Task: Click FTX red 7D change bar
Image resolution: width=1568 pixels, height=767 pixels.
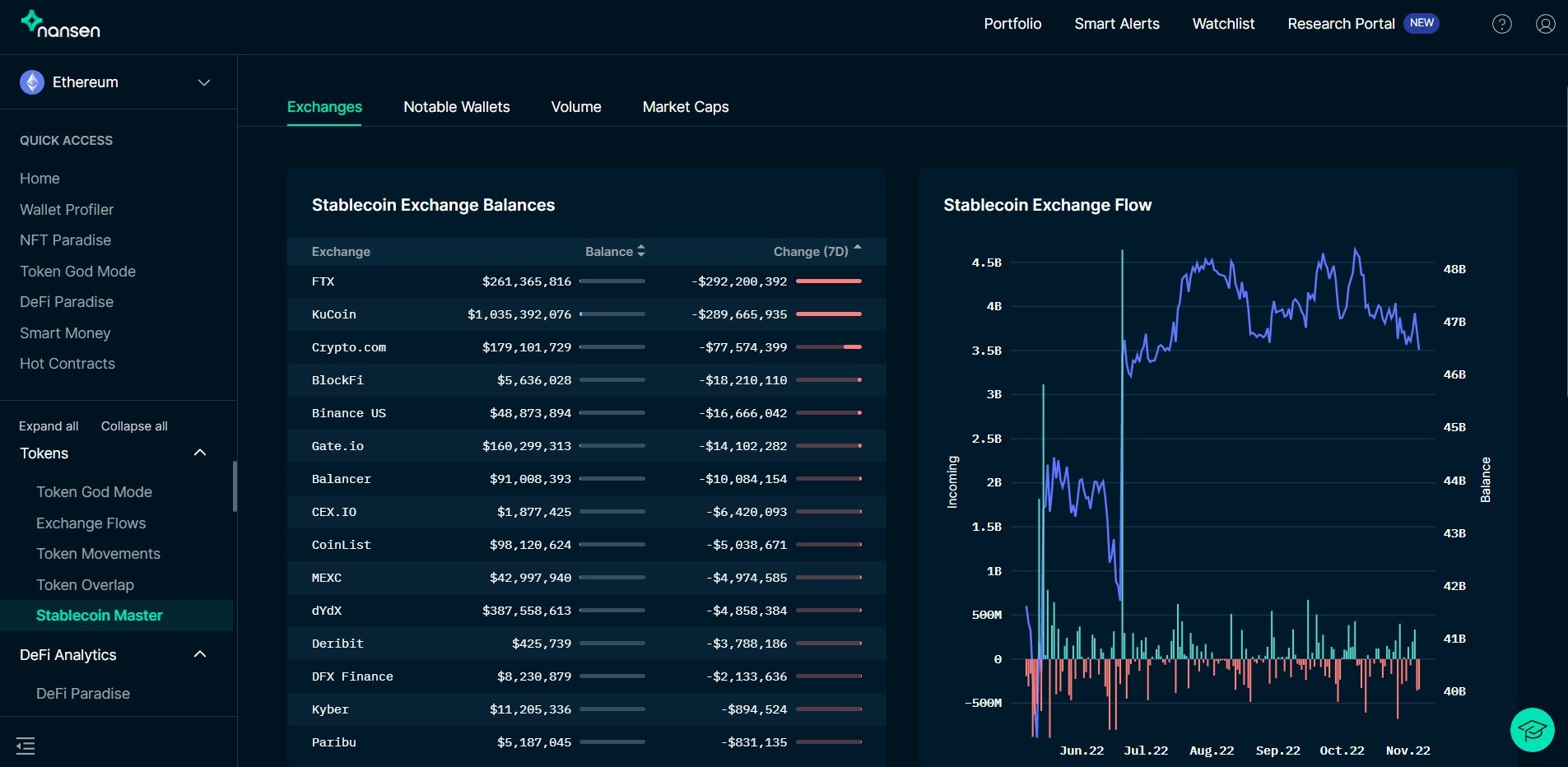Action: pos(829,281)
